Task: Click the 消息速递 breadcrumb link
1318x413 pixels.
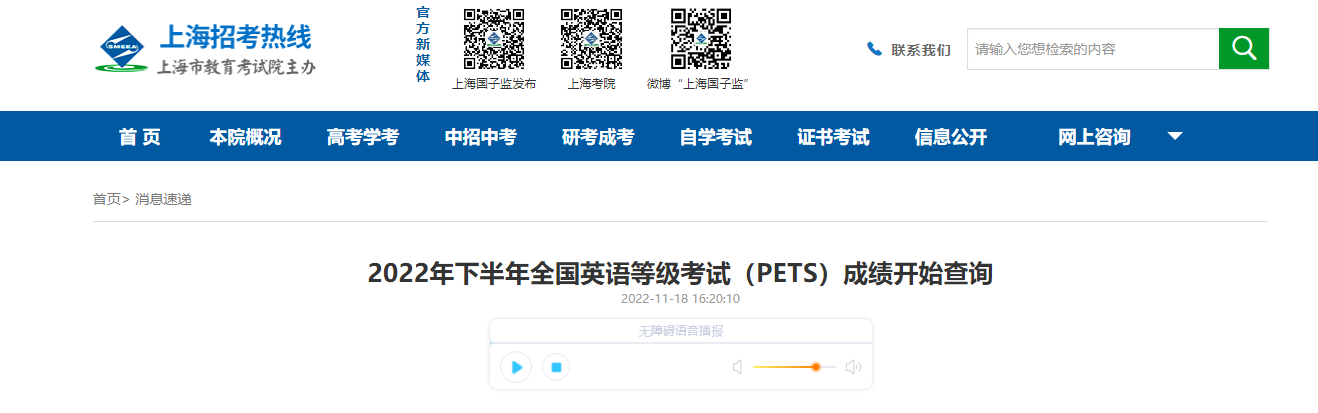Action: coord(163,199)
